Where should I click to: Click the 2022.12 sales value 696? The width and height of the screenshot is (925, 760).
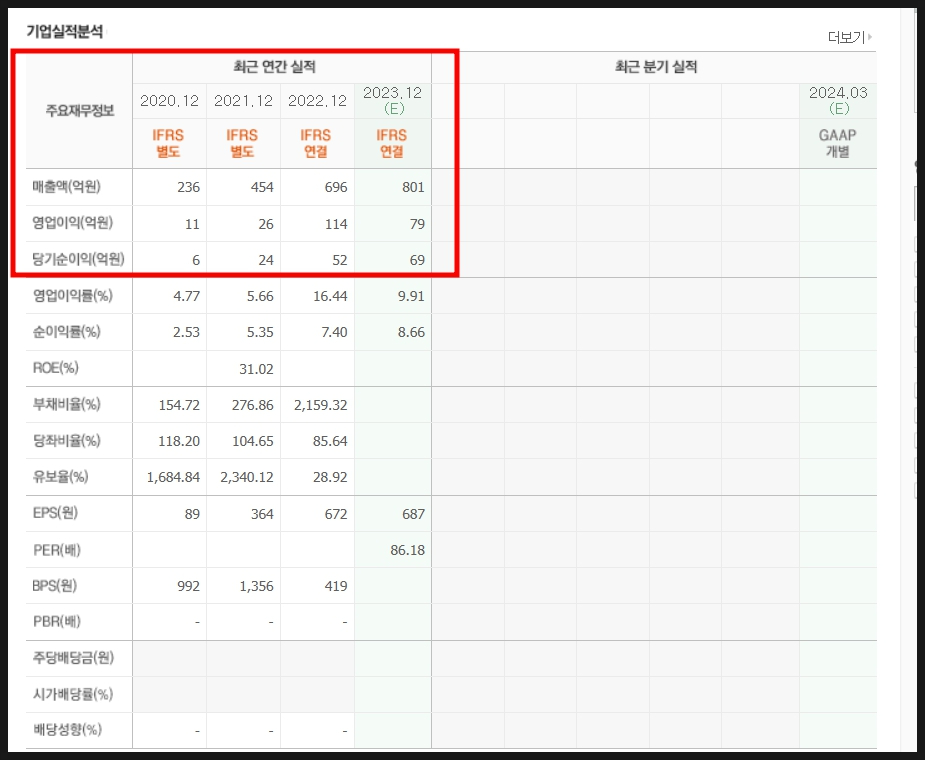[336, 187]
